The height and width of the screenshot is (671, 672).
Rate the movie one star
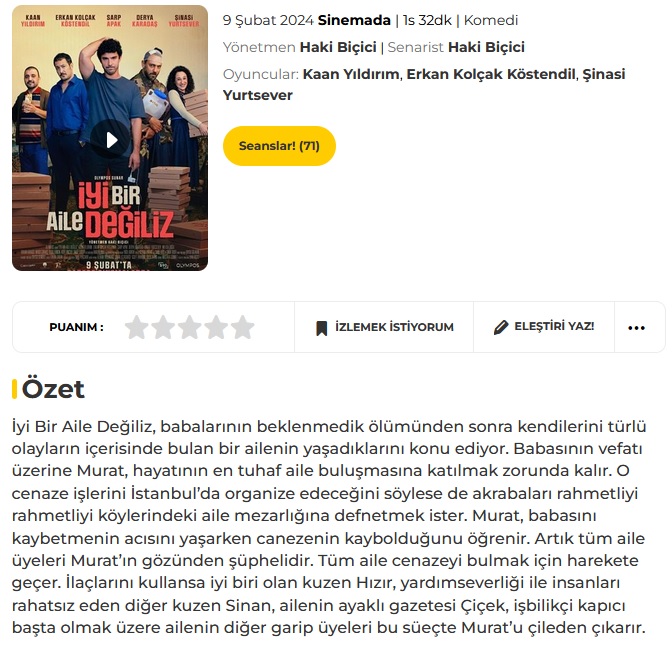[136, 327]
